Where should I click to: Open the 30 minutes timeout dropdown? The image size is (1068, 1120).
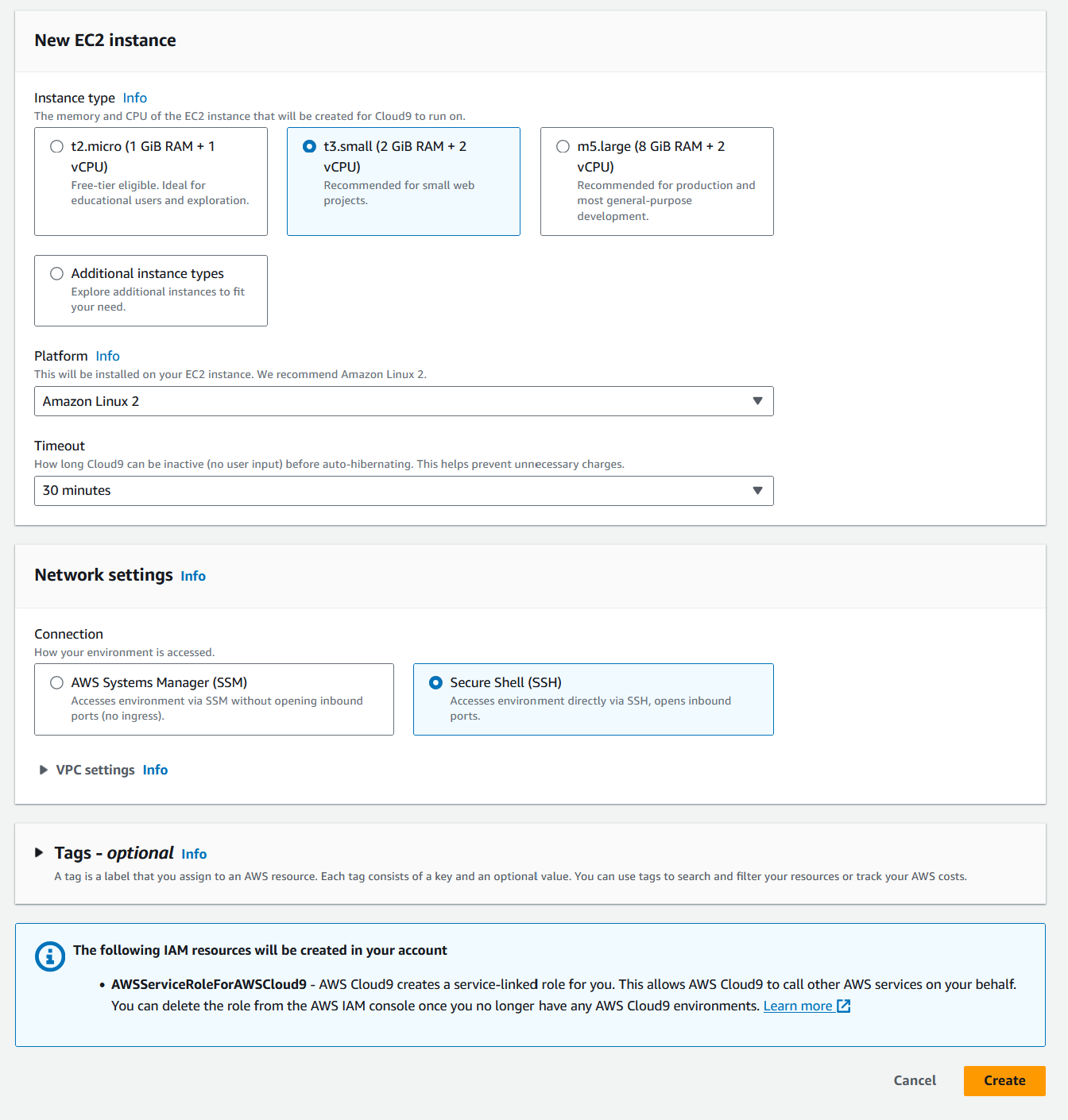tap(404, 491)
